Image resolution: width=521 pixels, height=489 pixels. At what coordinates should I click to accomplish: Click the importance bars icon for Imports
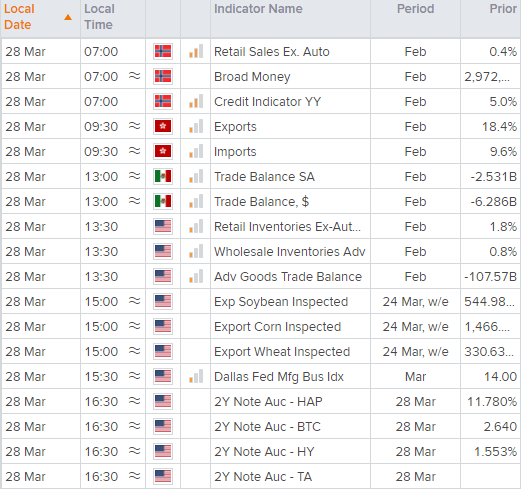(196, 151)
